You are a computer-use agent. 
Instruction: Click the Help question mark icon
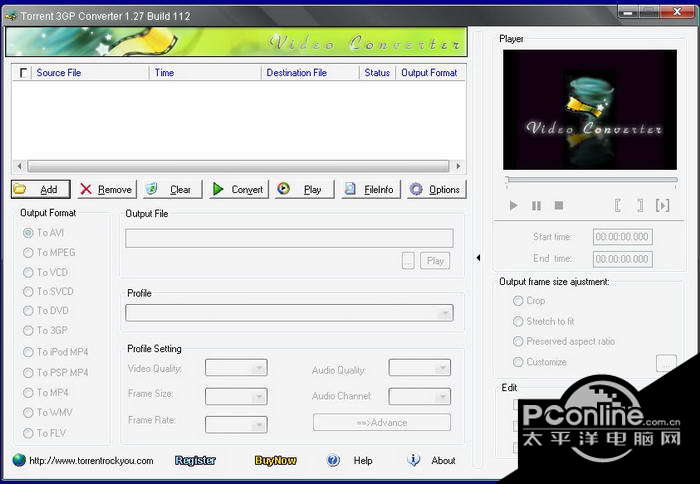tap(333, 460)
